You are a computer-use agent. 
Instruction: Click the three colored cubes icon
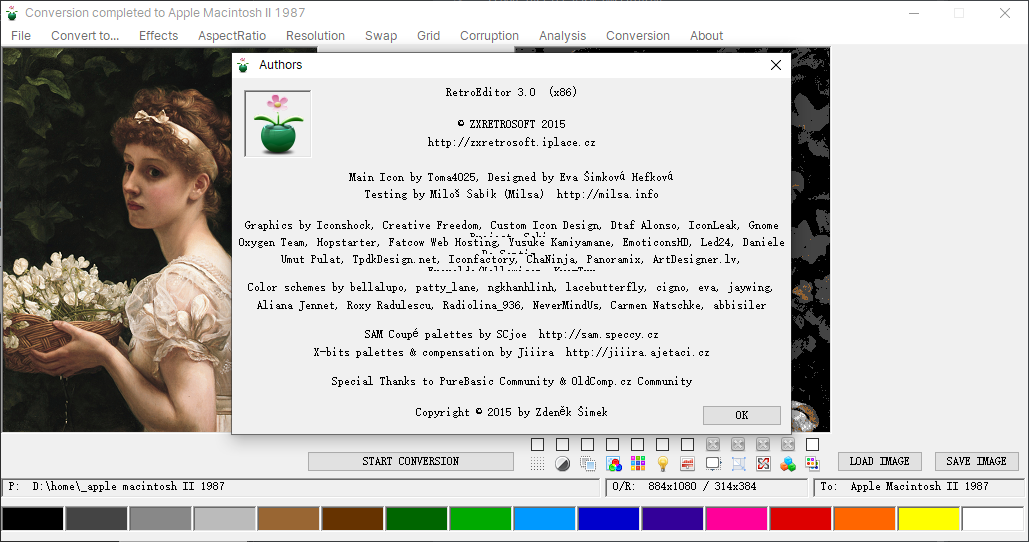pos(788,464)
